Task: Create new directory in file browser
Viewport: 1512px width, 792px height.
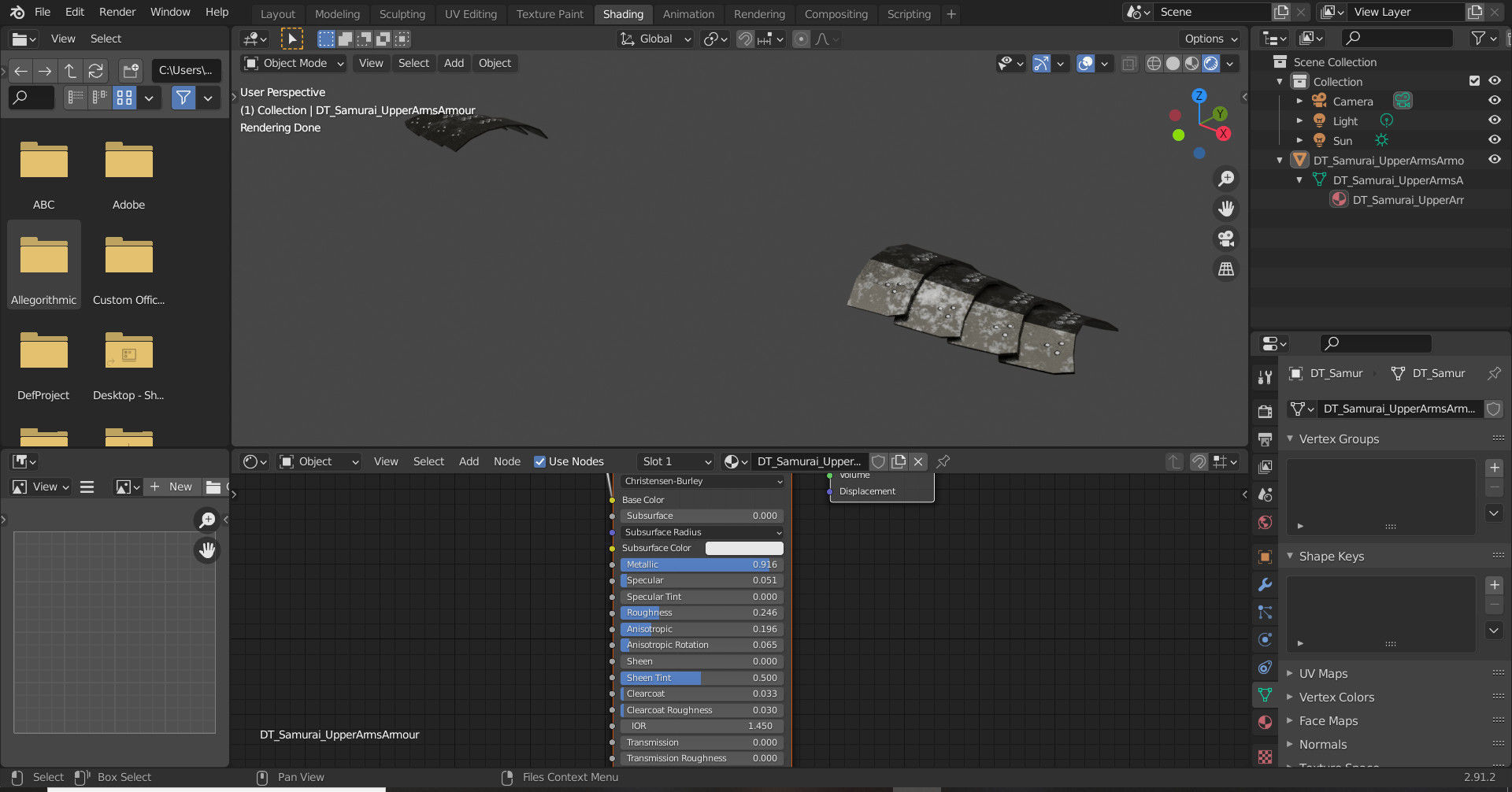Action: click(x=131, y=71)
